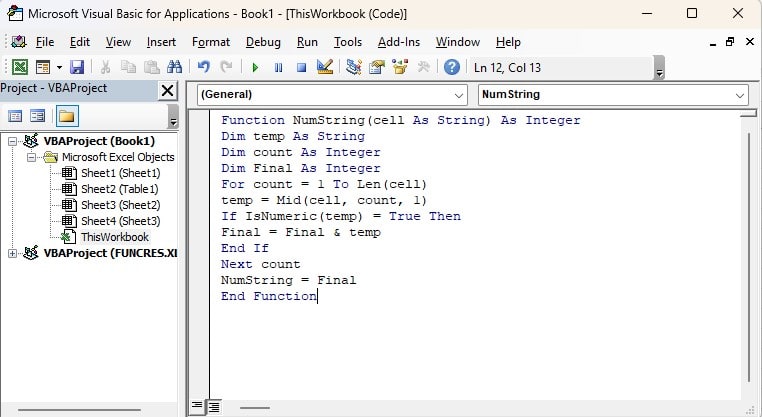Viewport: 762px width, 417px height.
Task: Click the VBA icon left of File menu
Action: (x=18, y=42)
